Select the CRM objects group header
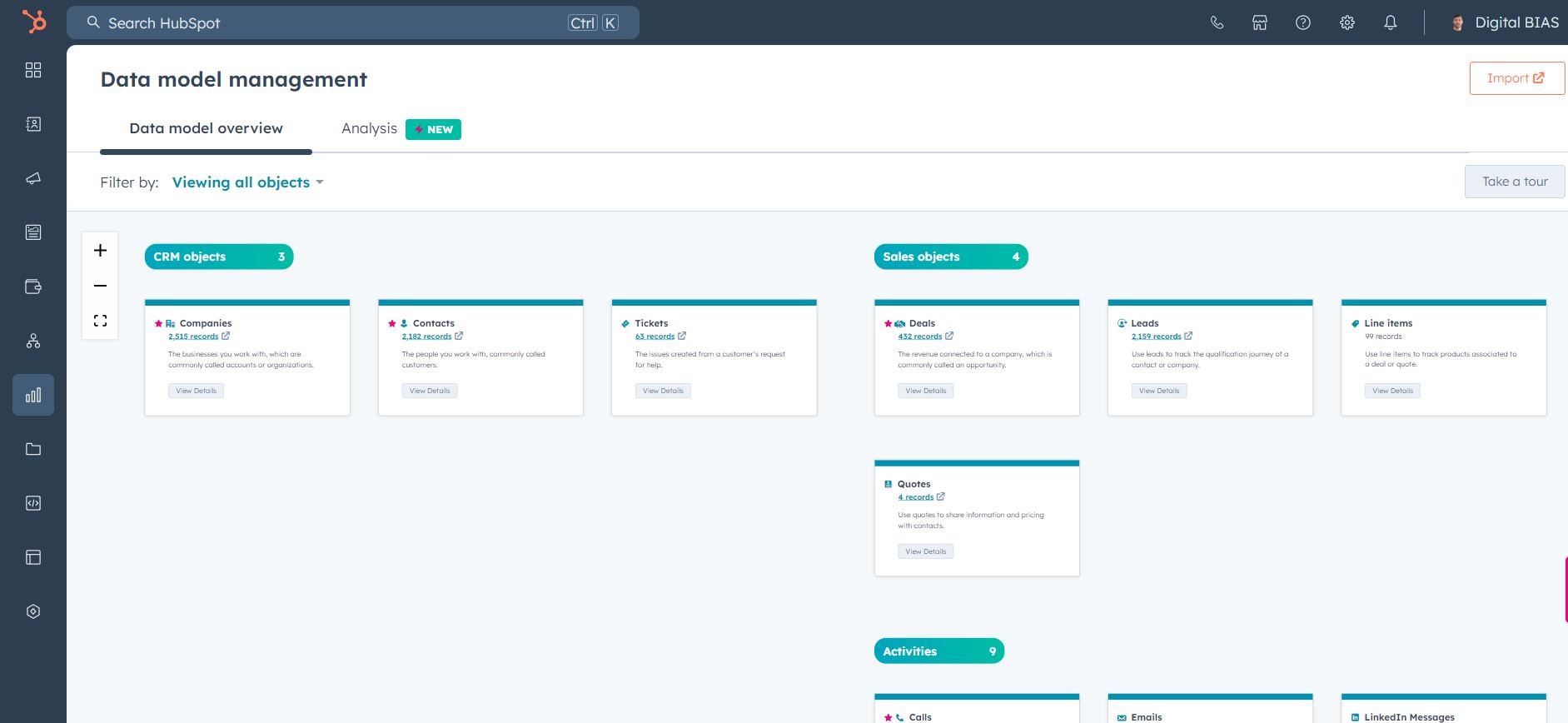This screenshot has width=1568, height=723. 219,257
